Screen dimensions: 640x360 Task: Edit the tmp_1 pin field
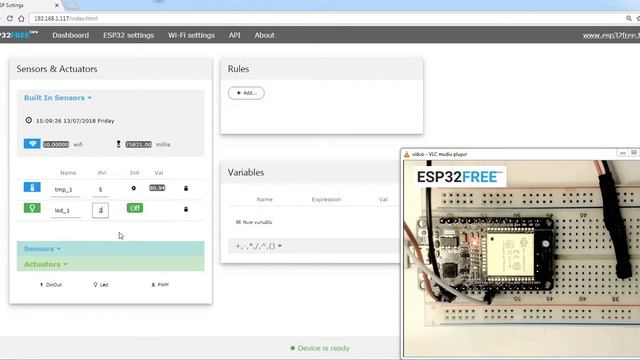100,189
